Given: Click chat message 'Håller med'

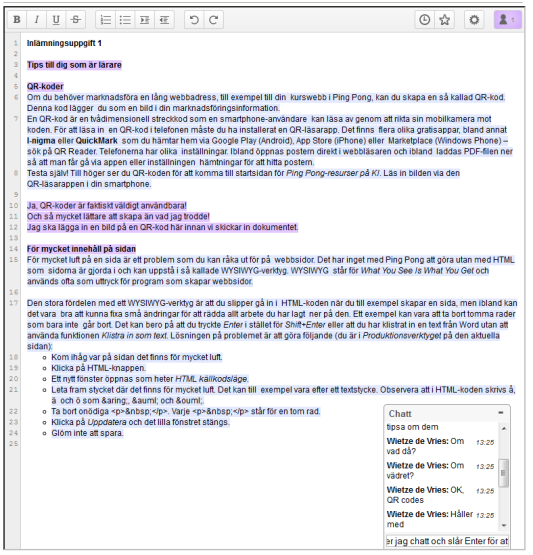Looking at the screenshot, I should tap(430, 519).
